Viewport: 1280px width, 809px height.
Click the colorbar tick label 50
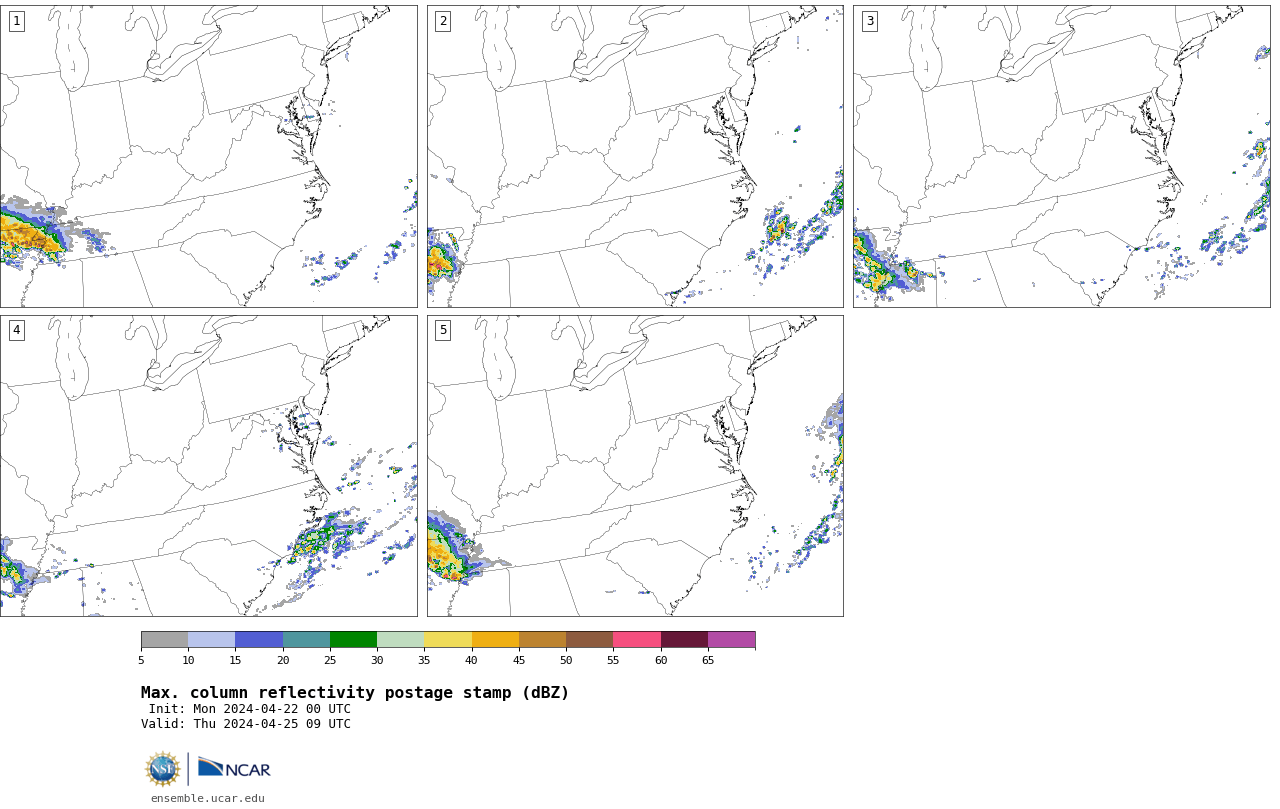click(566, 660)
